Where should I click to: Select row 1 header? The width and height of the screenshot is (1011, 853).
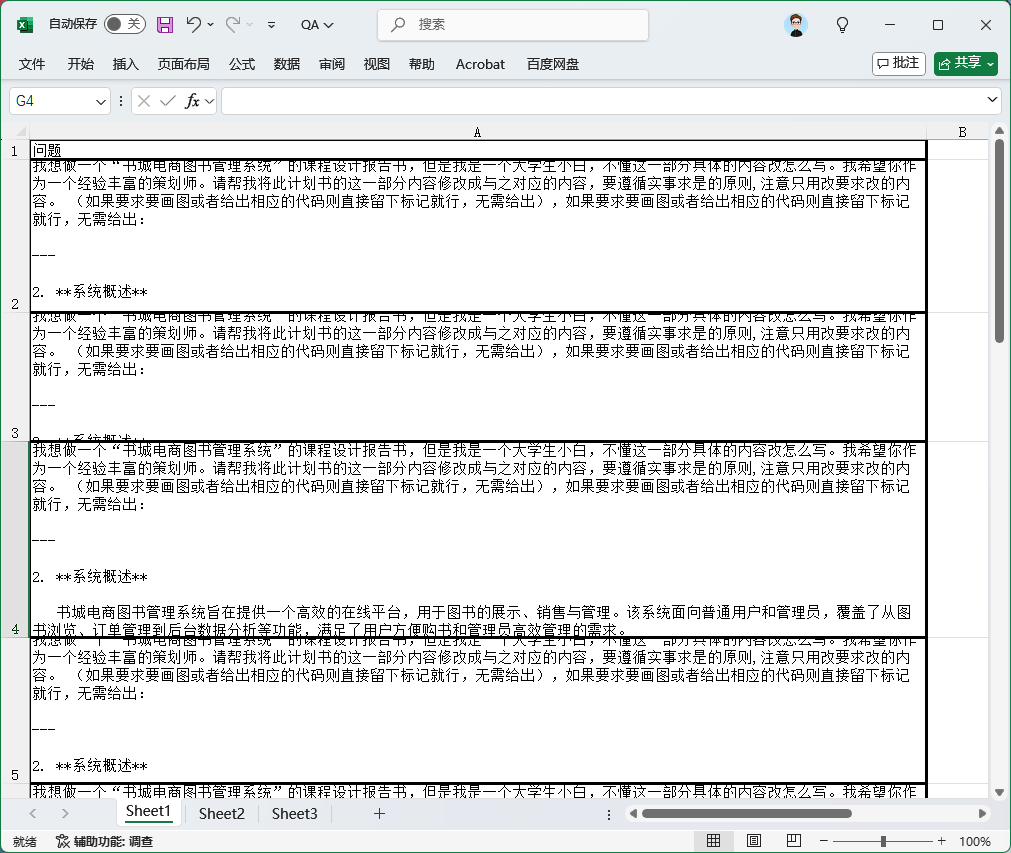[x=14, y=150]
